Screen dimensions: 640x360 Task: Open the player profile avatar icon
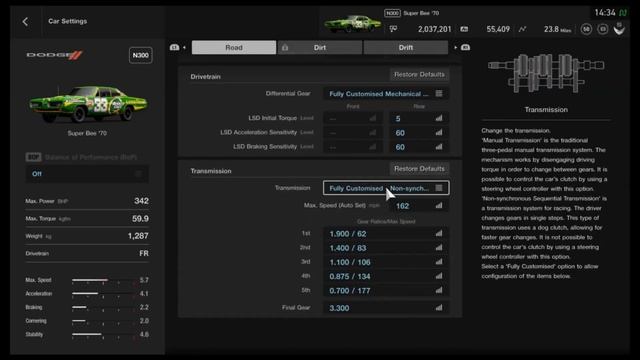coord(619,29)
